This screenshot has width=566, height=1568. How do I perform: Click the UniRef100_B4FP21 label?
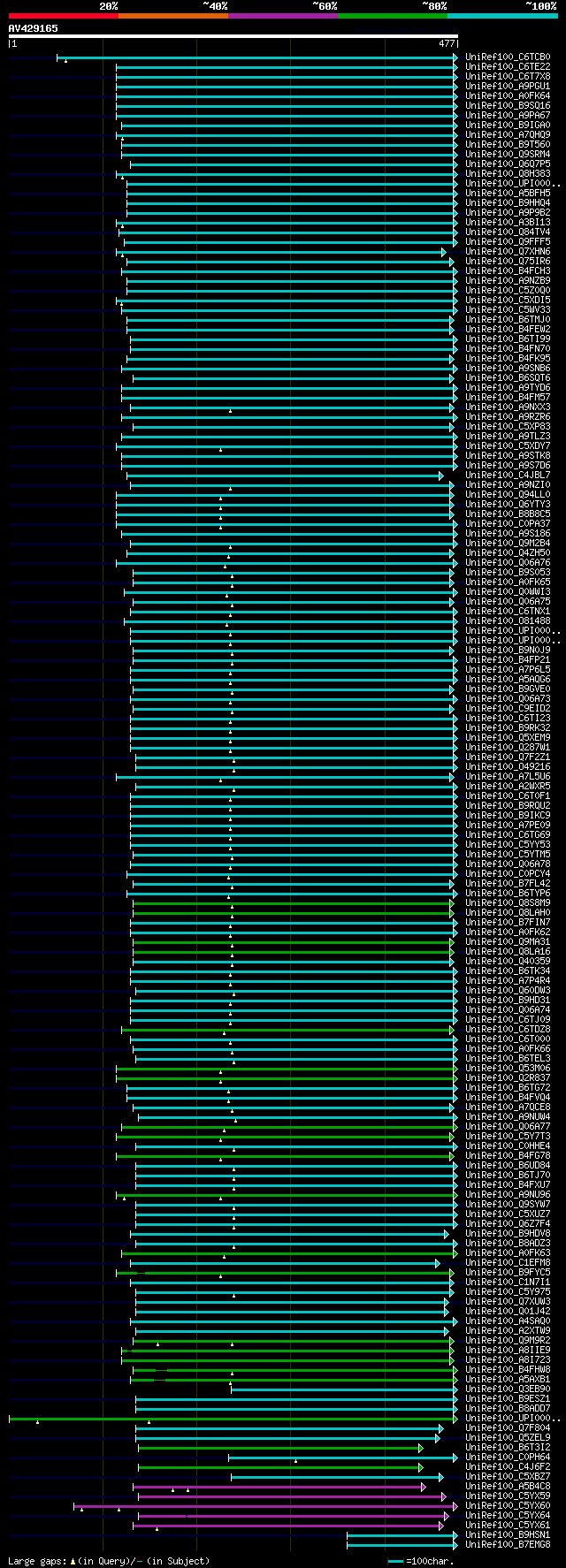508,660
